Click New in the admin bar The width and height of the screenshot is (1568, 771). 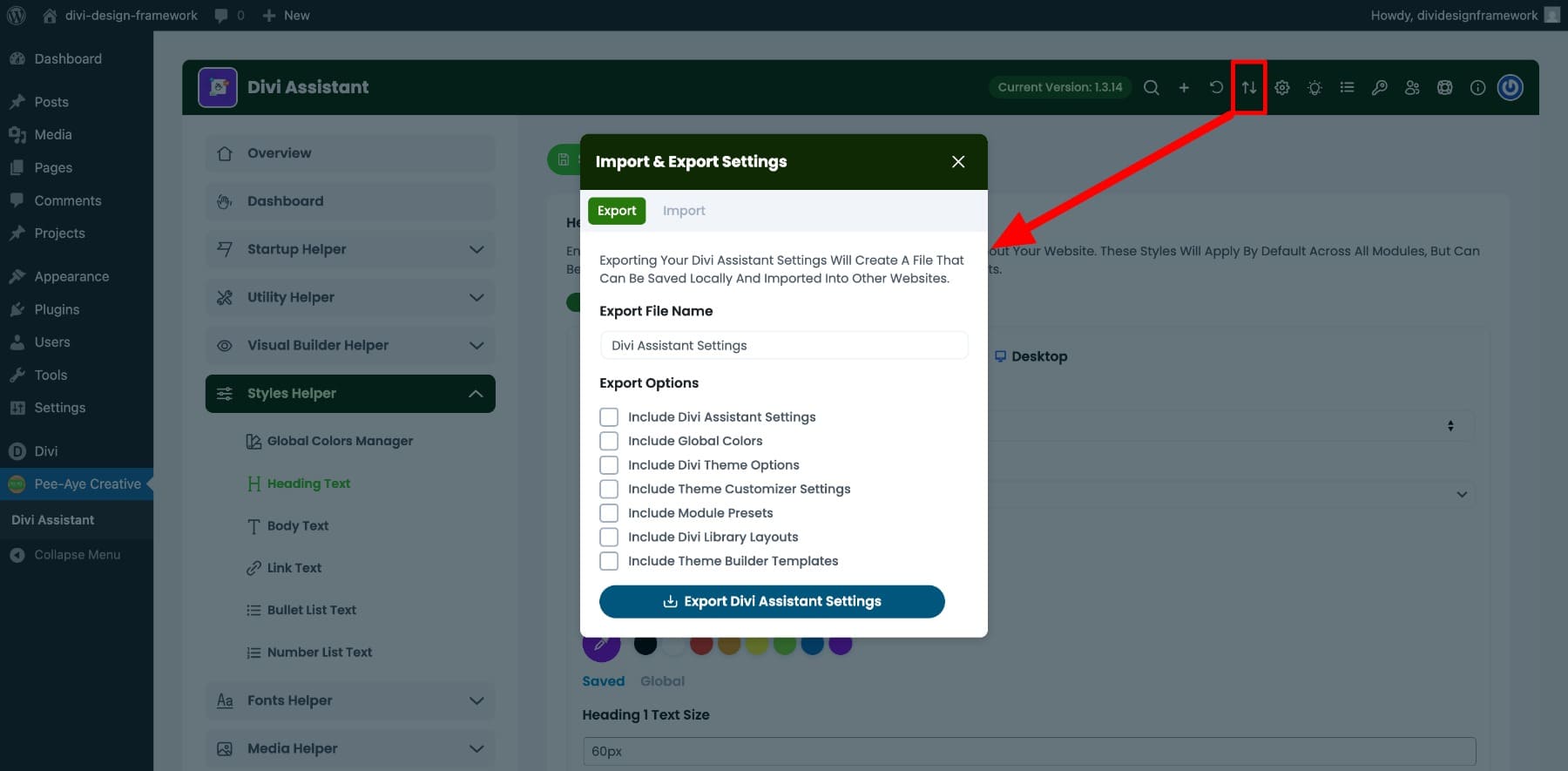point(286,15)
